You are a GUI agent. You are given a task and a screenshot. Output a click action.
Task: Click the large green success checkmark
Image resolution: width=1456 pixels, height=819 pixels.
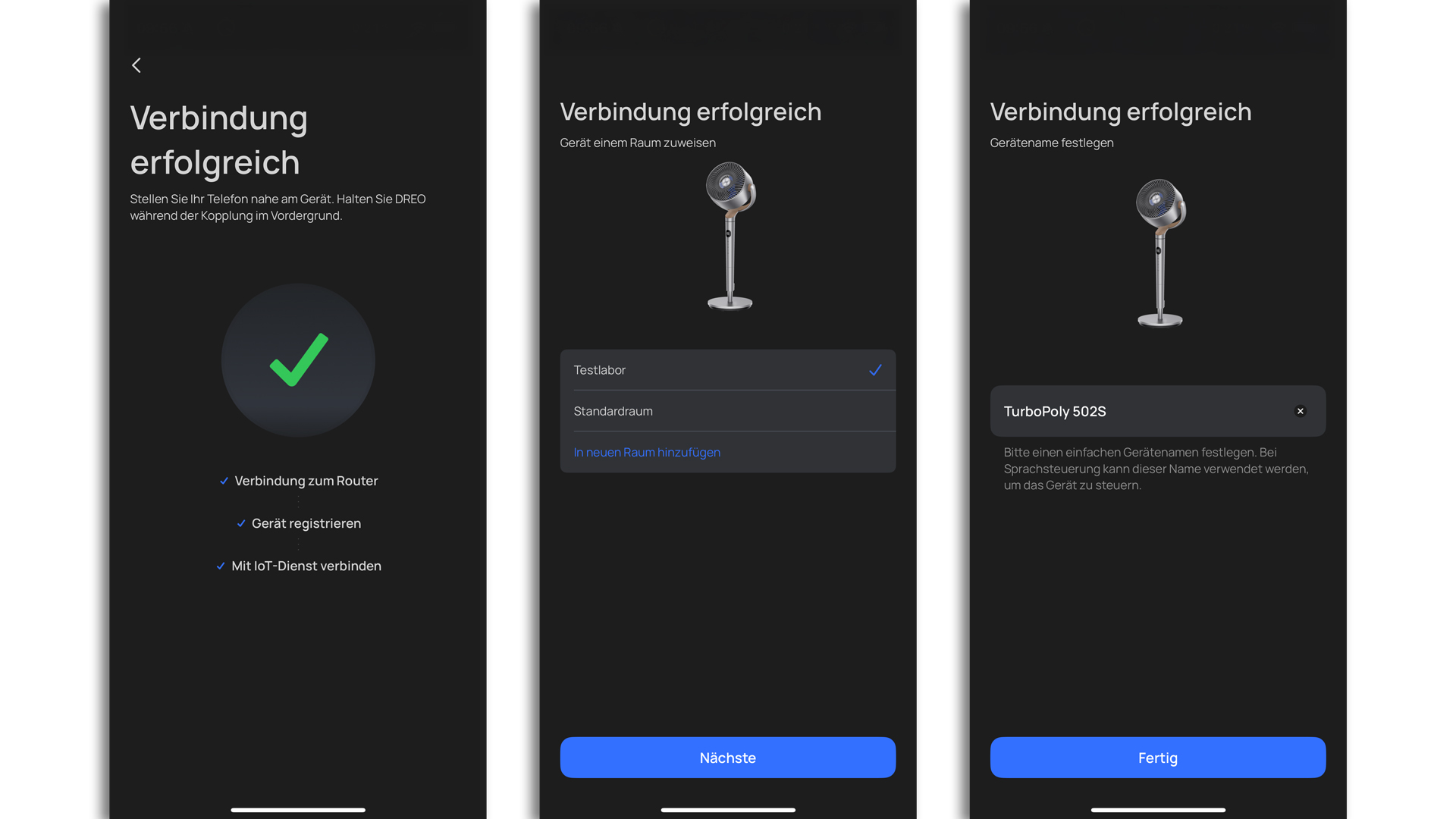pyautogui.click(x=299, y=360)
